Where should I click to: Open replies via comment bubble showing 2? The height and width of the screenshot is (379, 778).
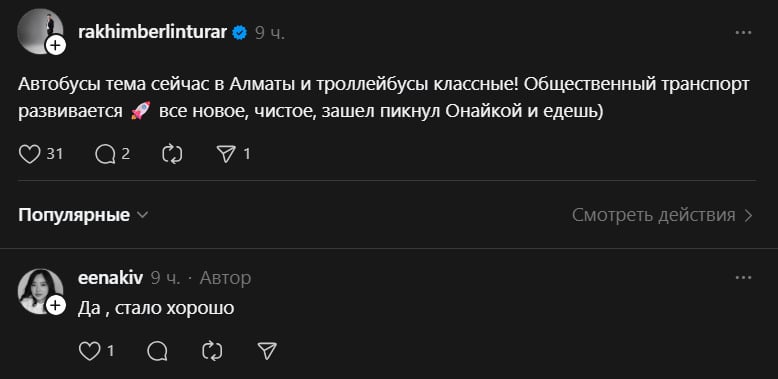click(x=105, y=154)
